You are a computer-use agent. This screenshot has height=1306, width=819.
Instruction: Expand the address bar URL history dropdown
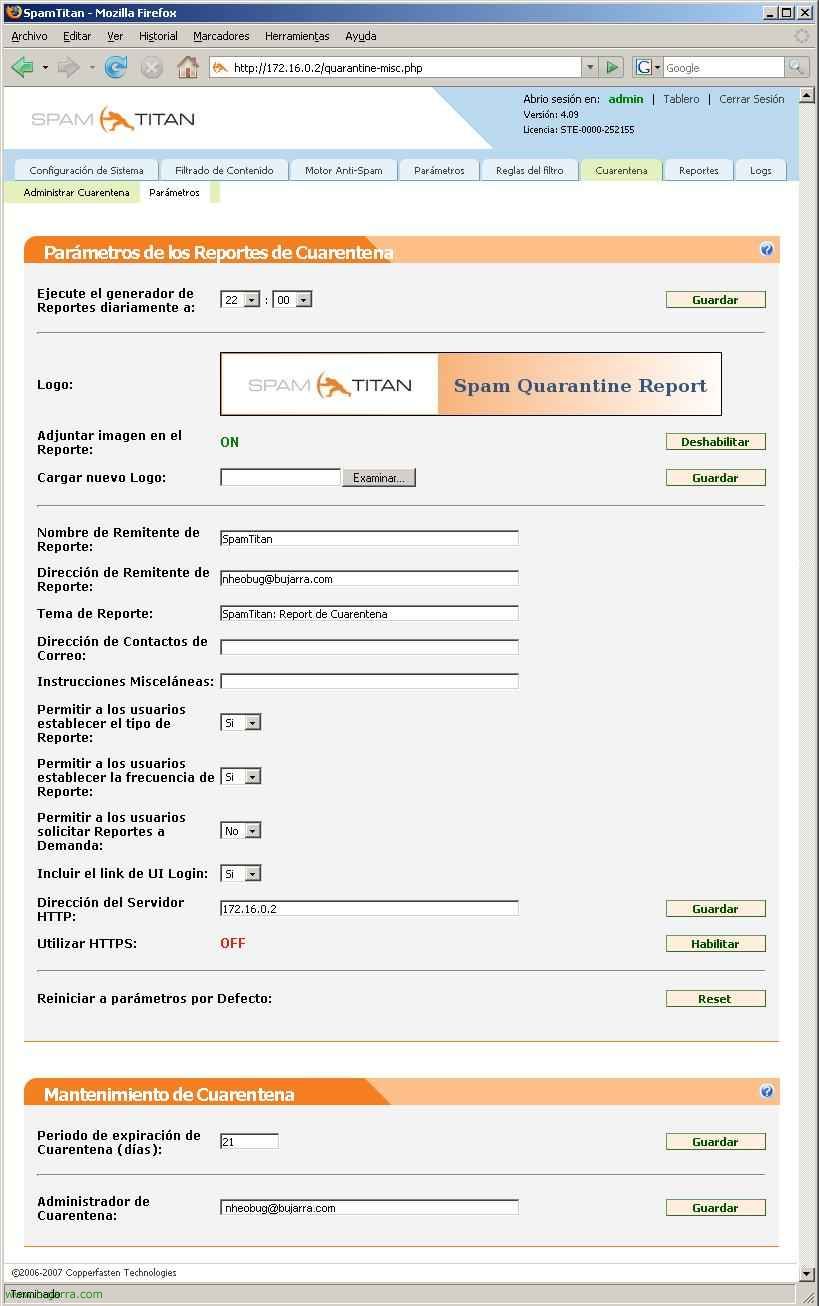(x=590, y=68)
